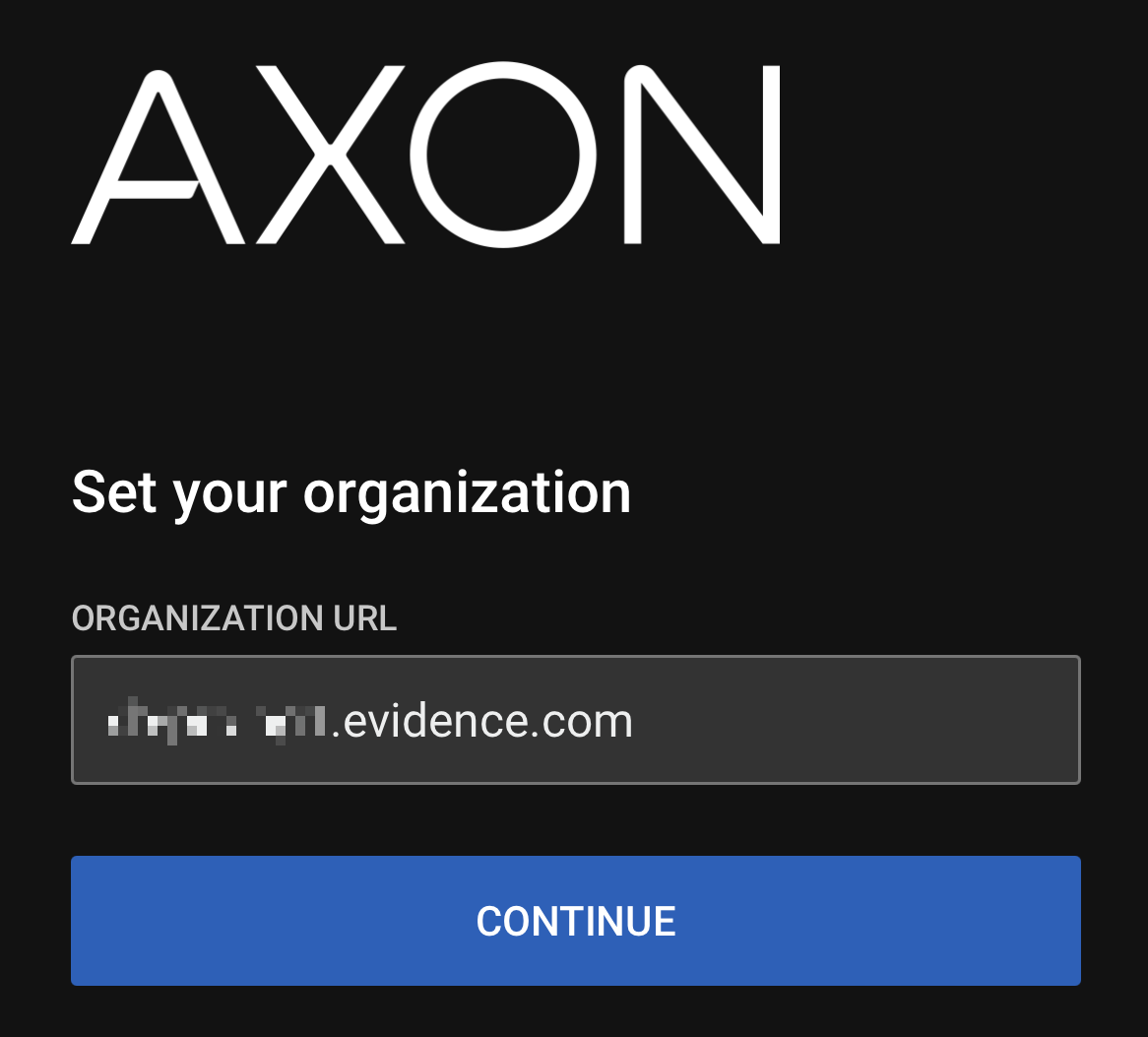Image resolution: width=1148 pixels, height=1037 pixels.
Task: Click the CONTINUE label text on the button
Action: (576, 922)
